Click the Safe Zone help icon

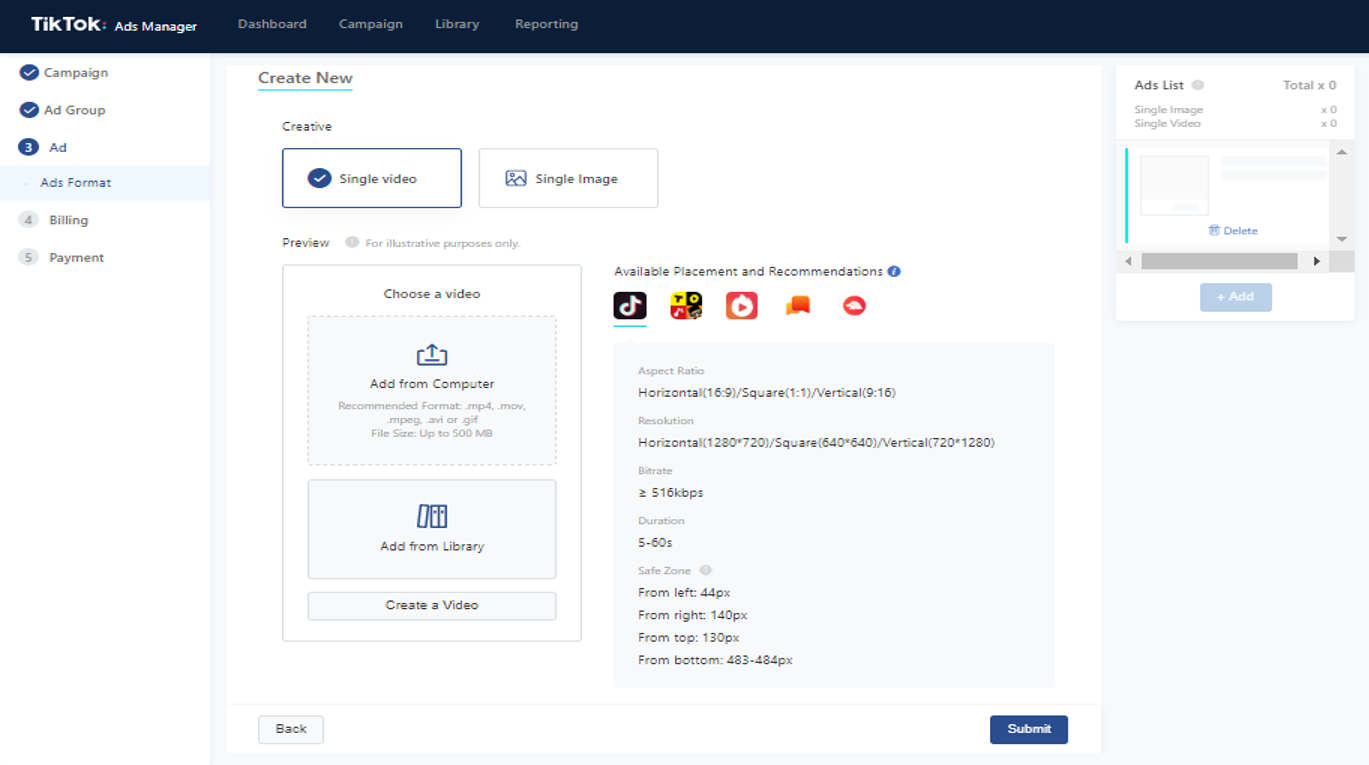705,570
